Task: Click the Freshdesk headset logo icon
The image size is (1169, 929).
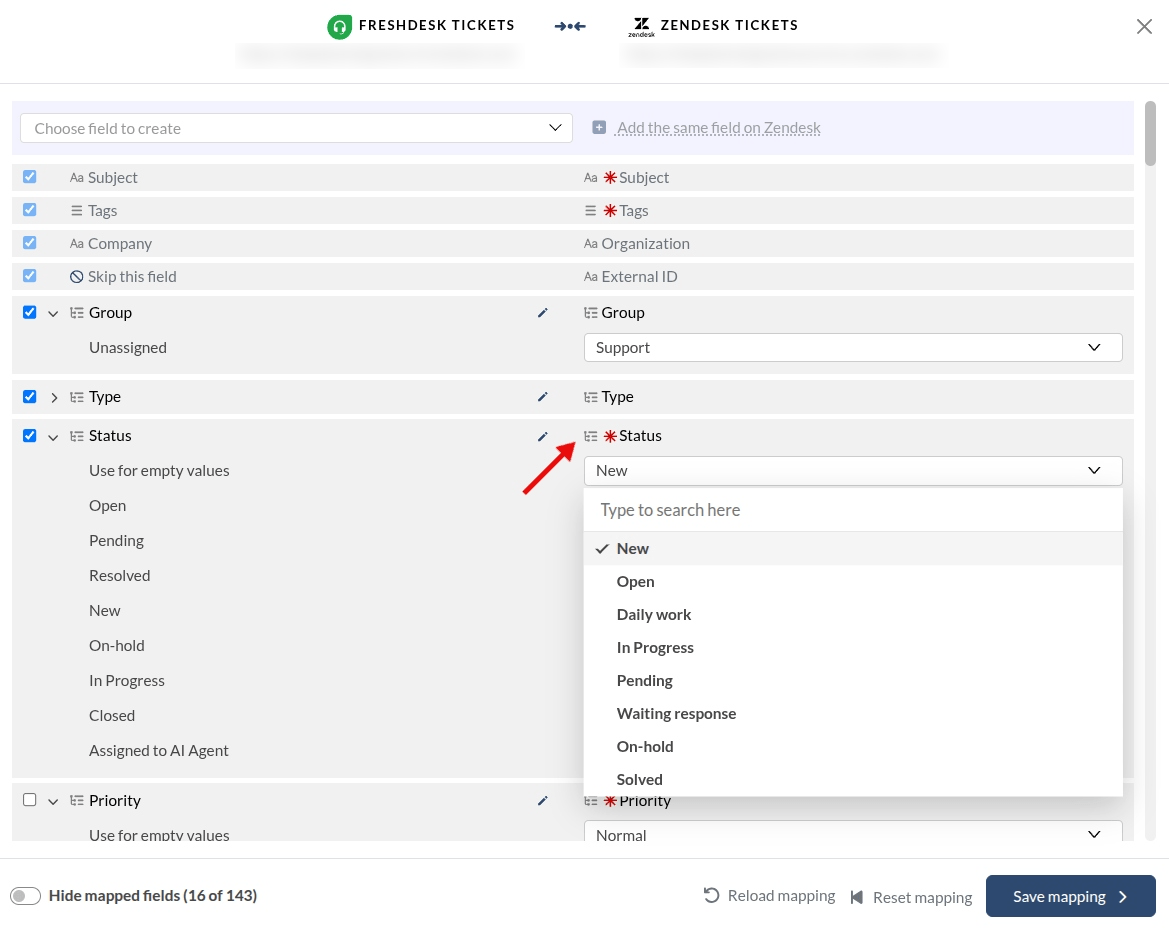Action: (339, 27)
